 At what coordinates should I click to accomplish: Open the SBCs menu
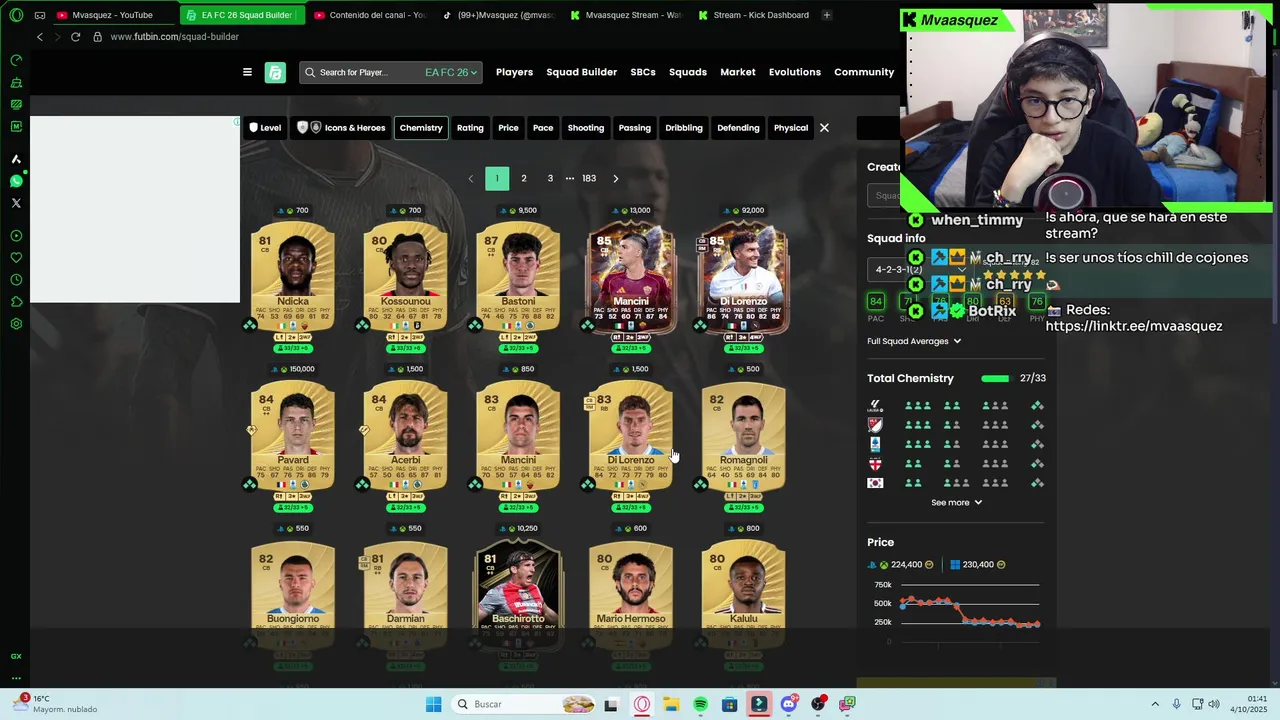click(643, 72)
